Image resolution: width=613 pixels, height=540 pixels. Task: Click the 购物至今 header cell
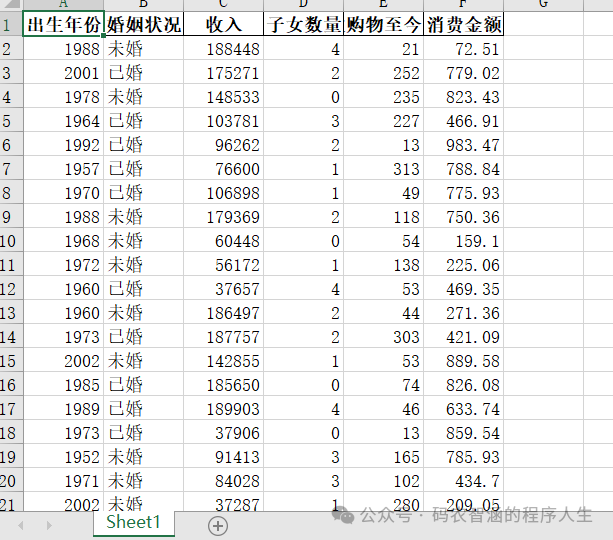pos(384,24)
